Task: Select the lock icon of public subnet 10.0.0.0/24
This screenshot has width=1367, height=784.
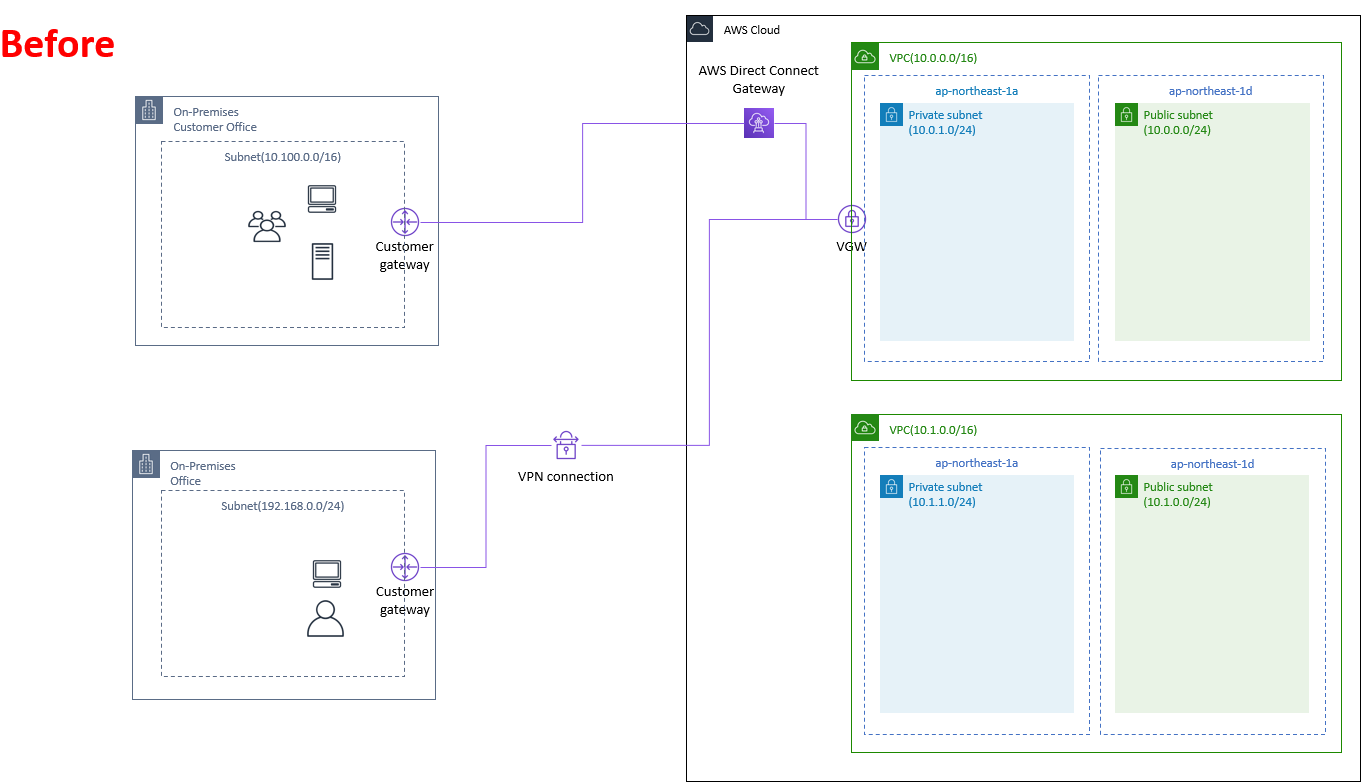Action: pos(1126,115)
